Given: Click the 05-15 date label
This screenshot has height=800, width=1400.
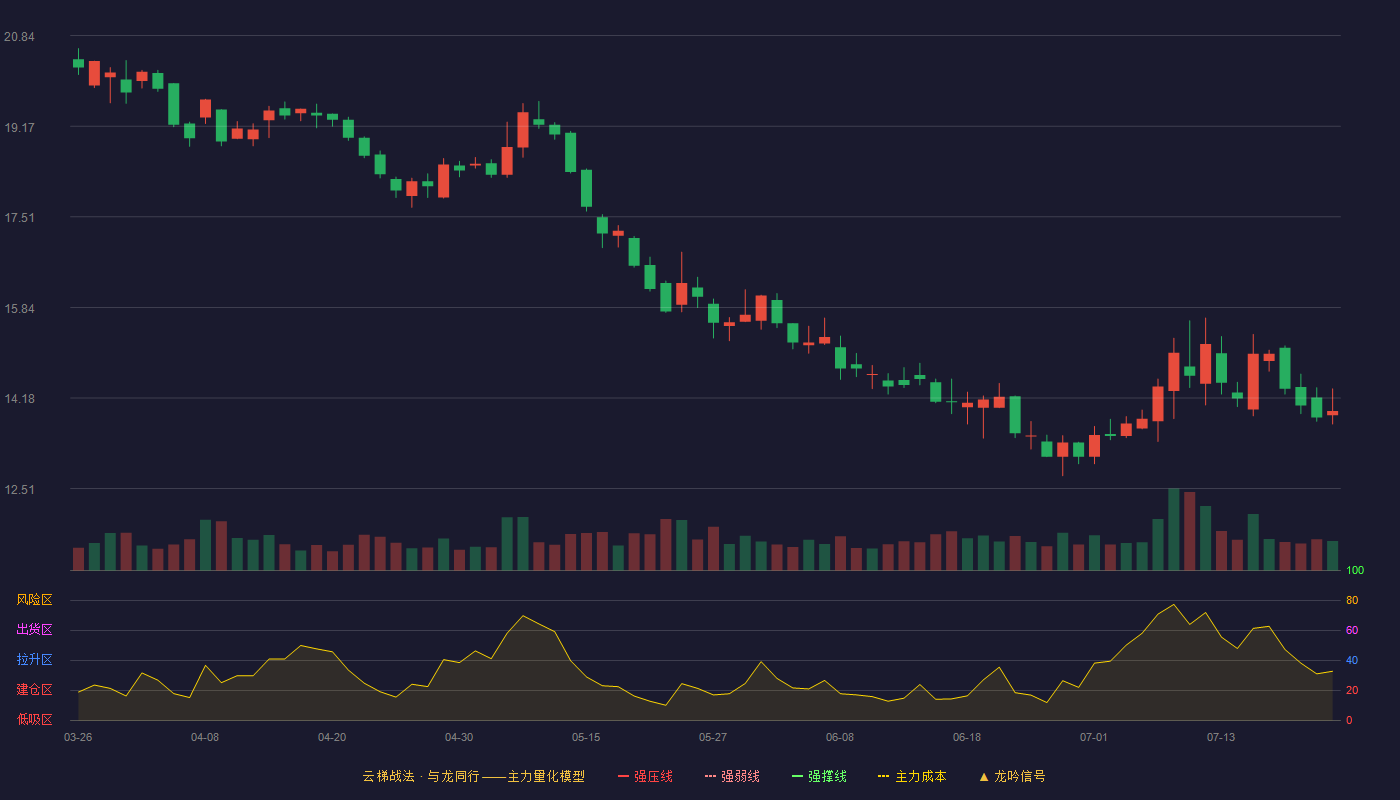Looking at the screenshot, I should pos(586,737).
